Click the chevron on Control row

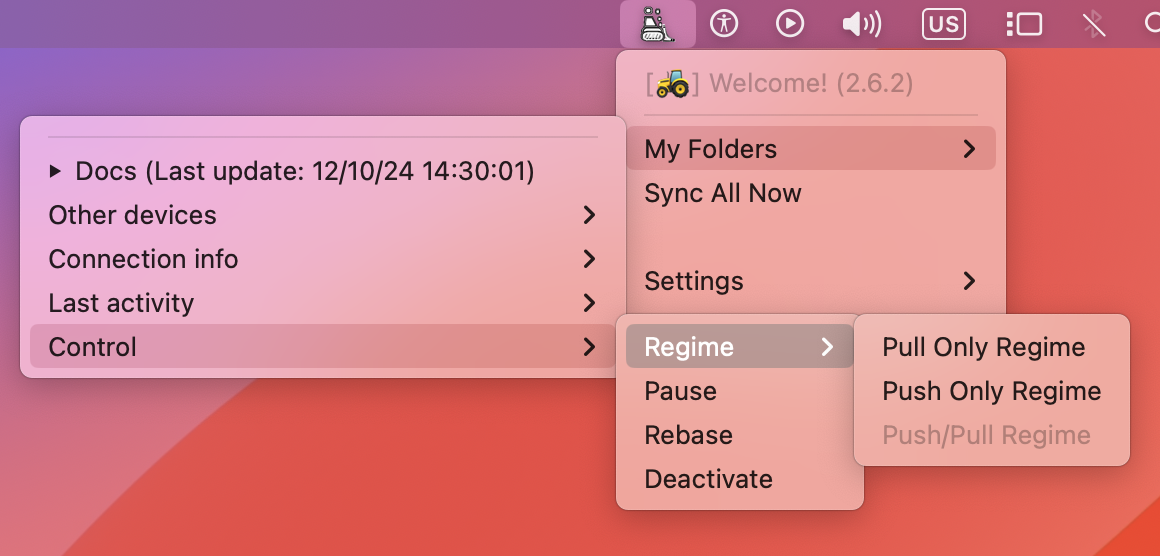(x=590, y=346)
